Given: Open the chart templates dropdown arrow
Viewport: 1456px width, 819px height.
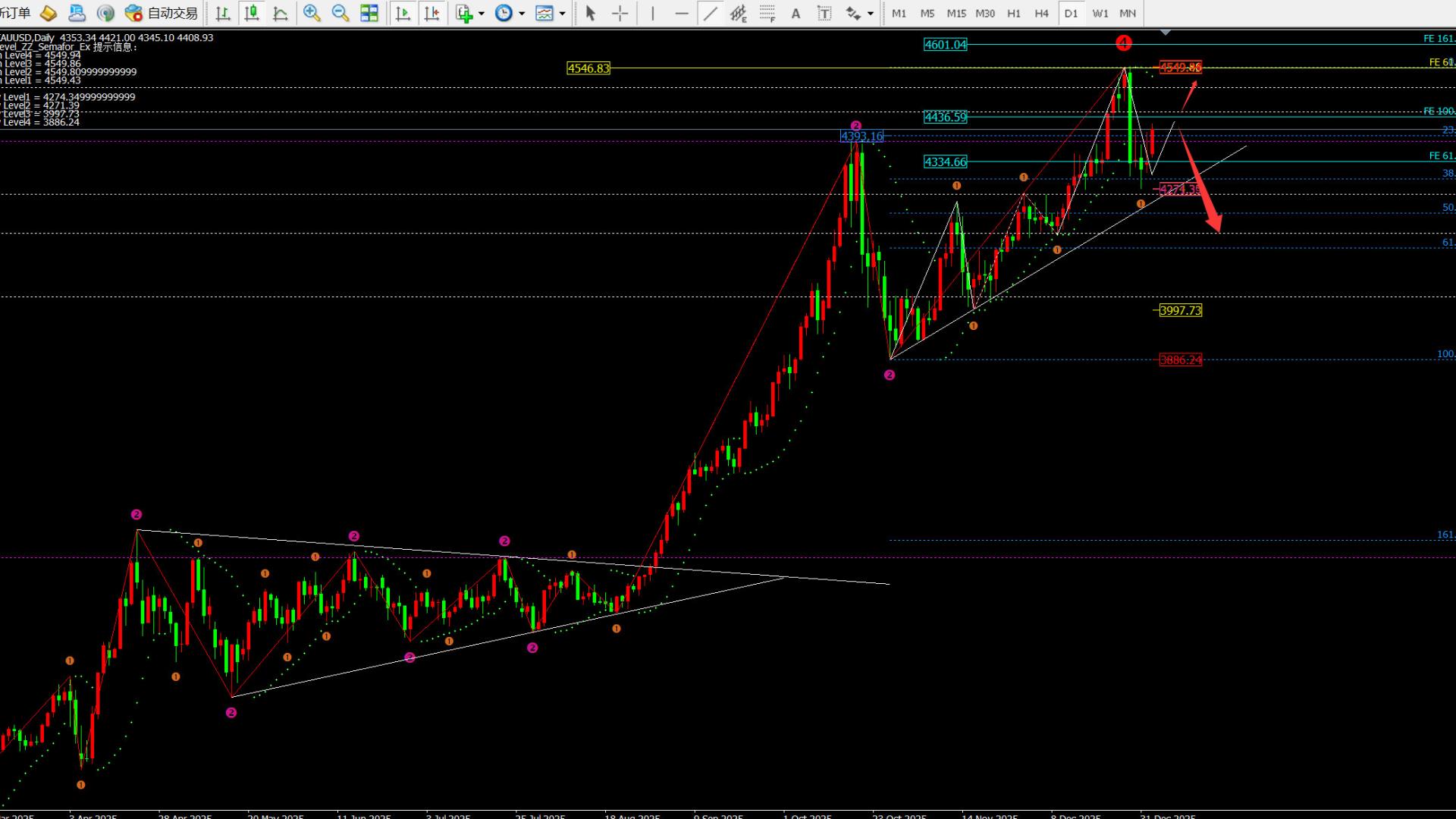Looking at the screenshot, I should point(562,14).
